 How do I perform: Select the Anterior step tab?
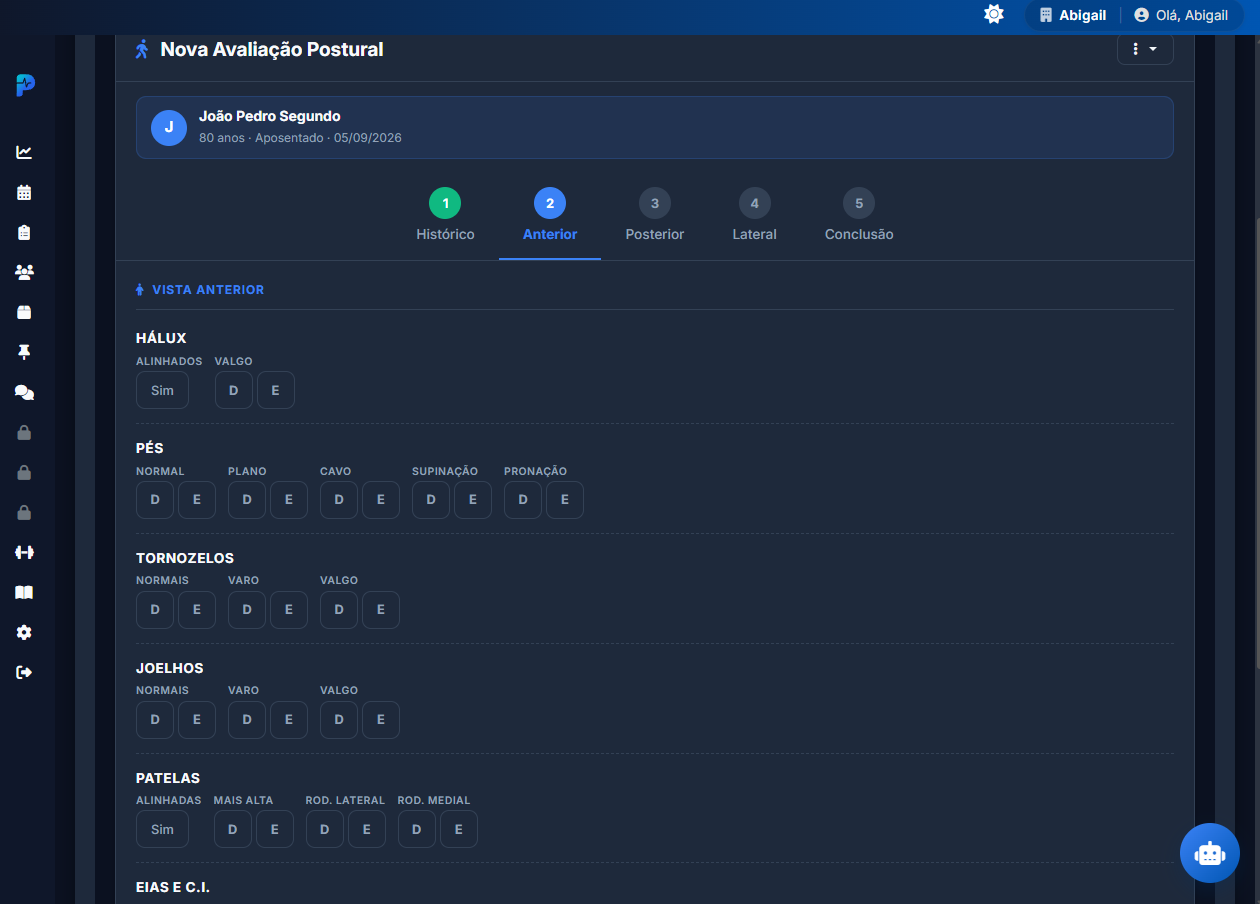[x=550, y=216]
